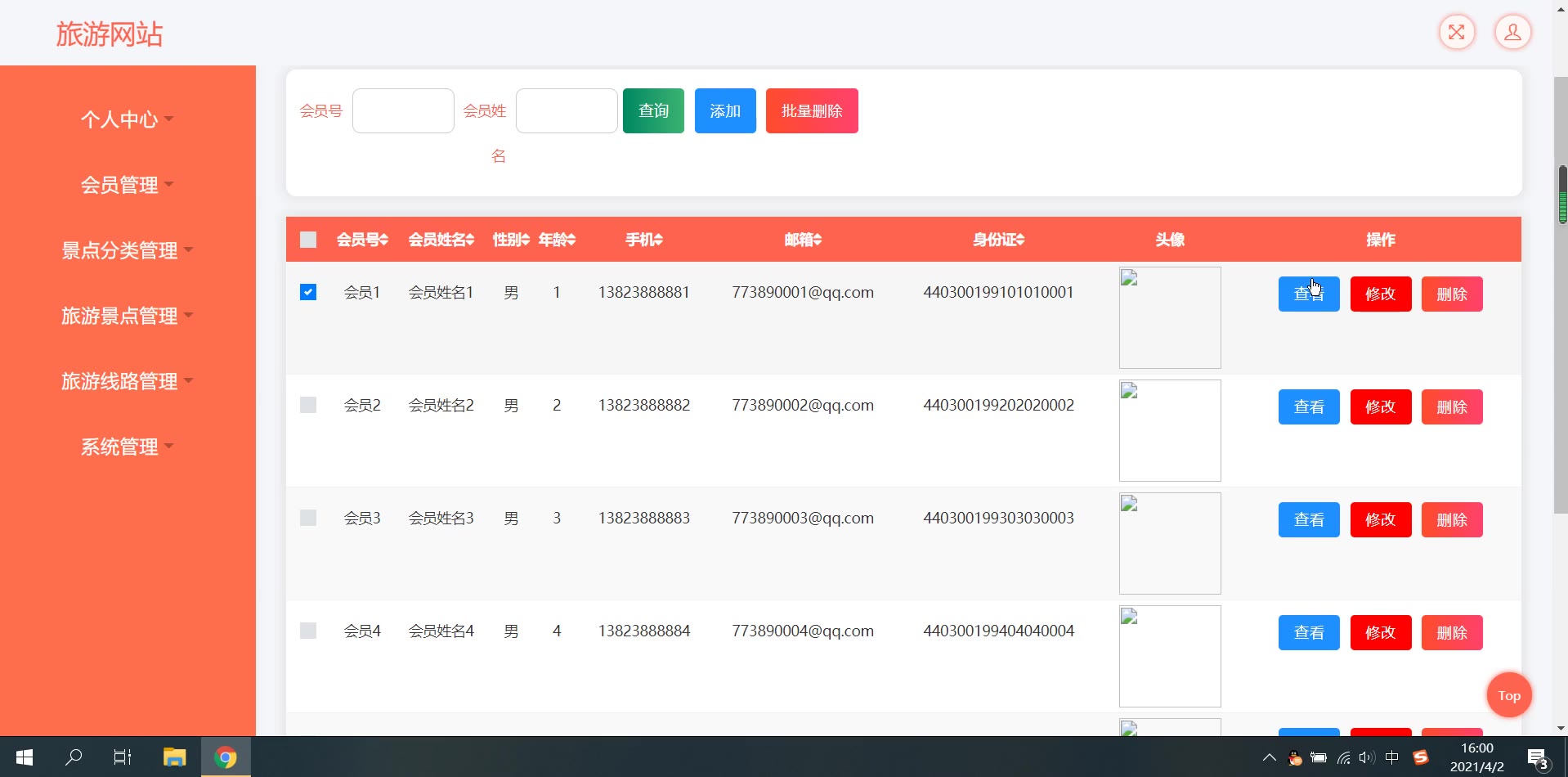This screenshot has height=777, width=1568.
Task: Click 修改 for 会员1
Action: point(1381,294)
